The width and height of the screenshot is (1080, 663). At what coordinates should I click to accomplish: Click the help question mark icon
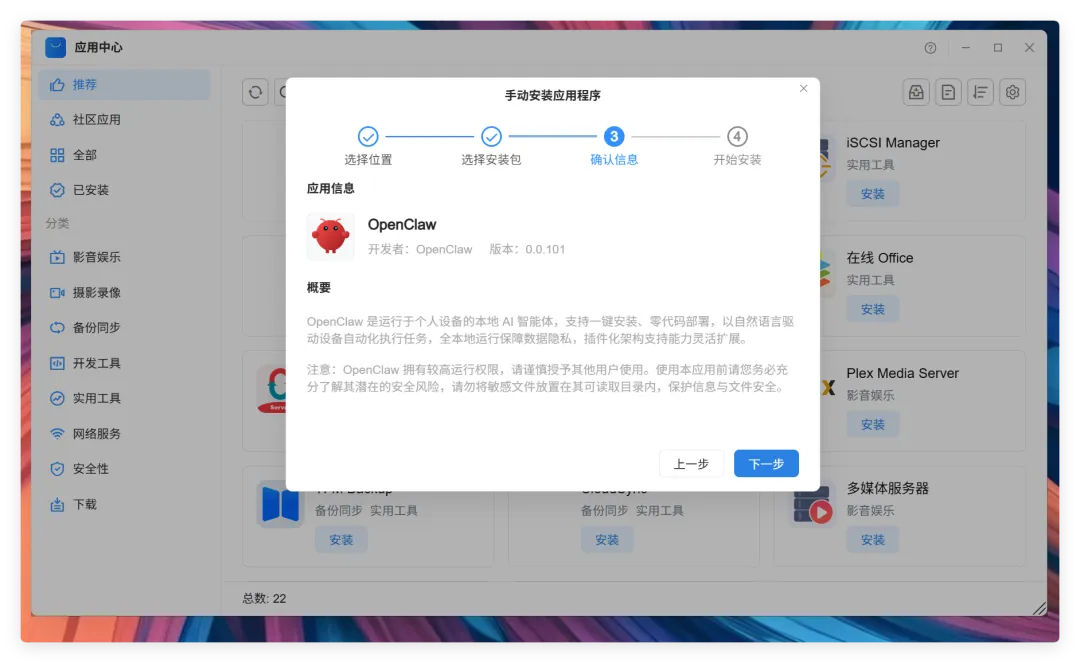point(930,48)
